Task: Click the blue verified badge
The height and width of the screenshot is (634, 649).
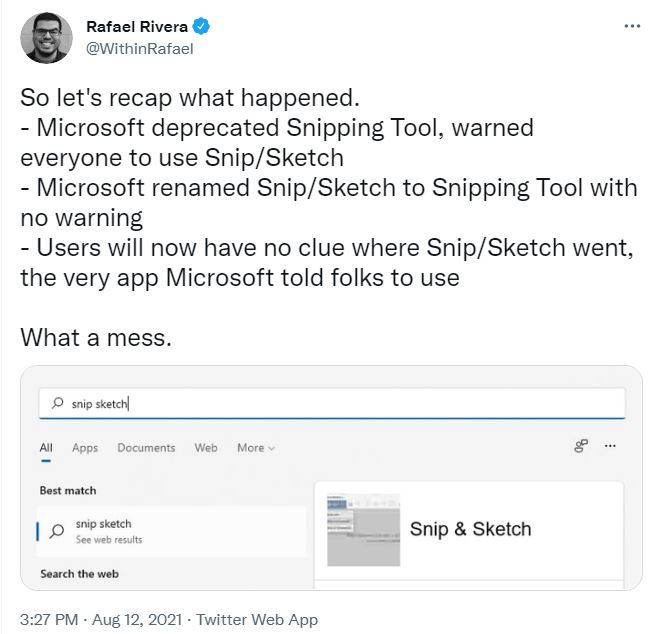Action: tap(201, 26)
